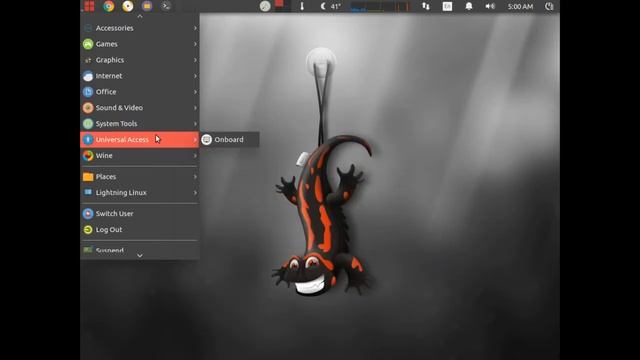Click the Sound & Video icon
This screenshot has width=640, height=360.
pyautogui.click(x=88, y=108)
